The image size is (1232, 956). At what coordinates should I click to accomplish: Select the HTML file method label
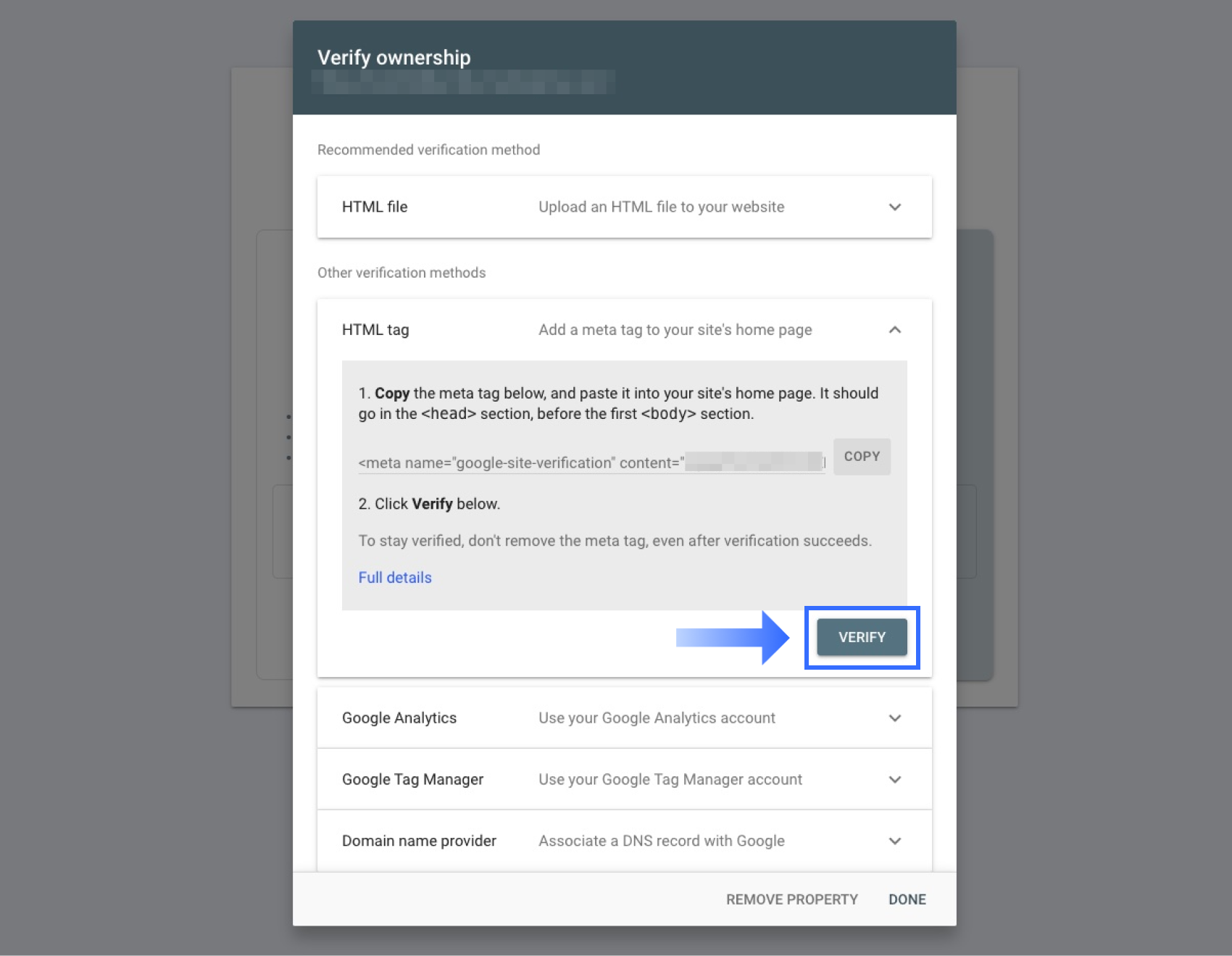375,207
